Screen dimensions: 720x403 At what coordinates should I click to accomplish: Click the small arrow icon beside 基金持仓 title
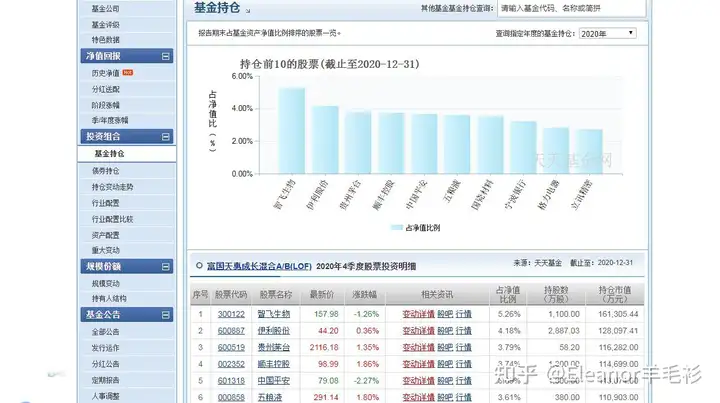tap(248, 11)
